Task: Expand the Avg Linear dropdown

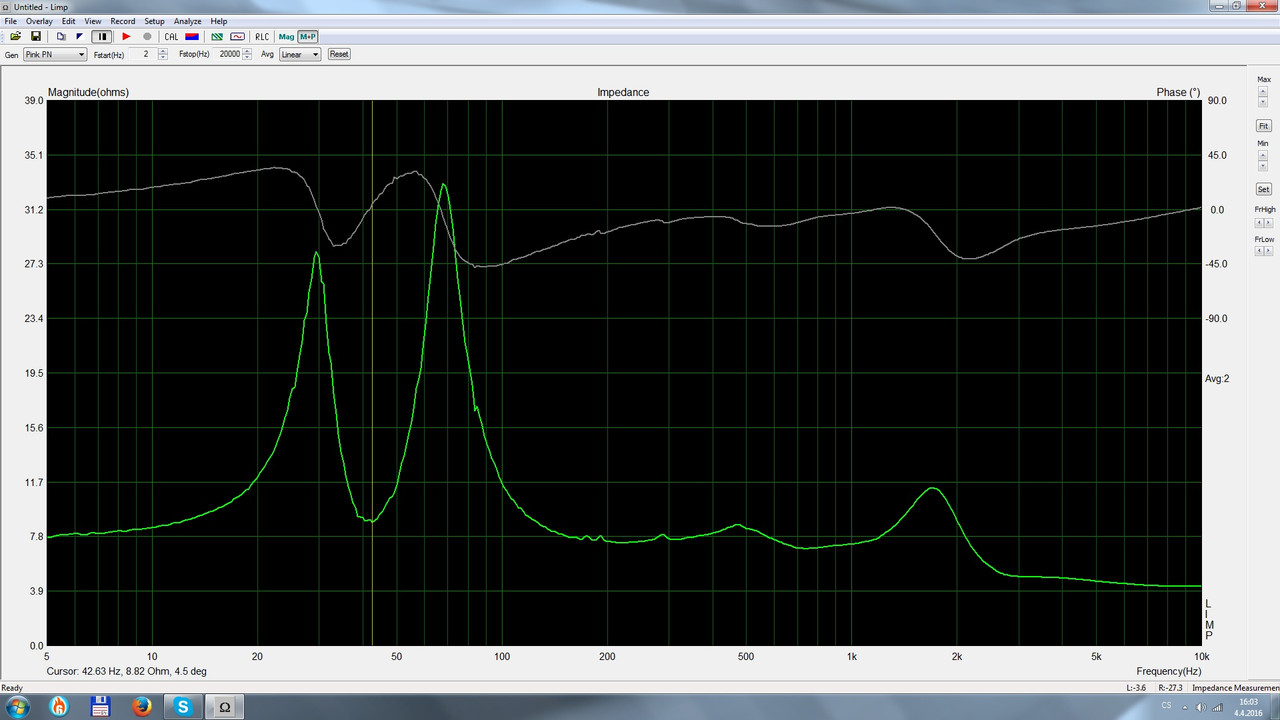Action: coord(300,54)
